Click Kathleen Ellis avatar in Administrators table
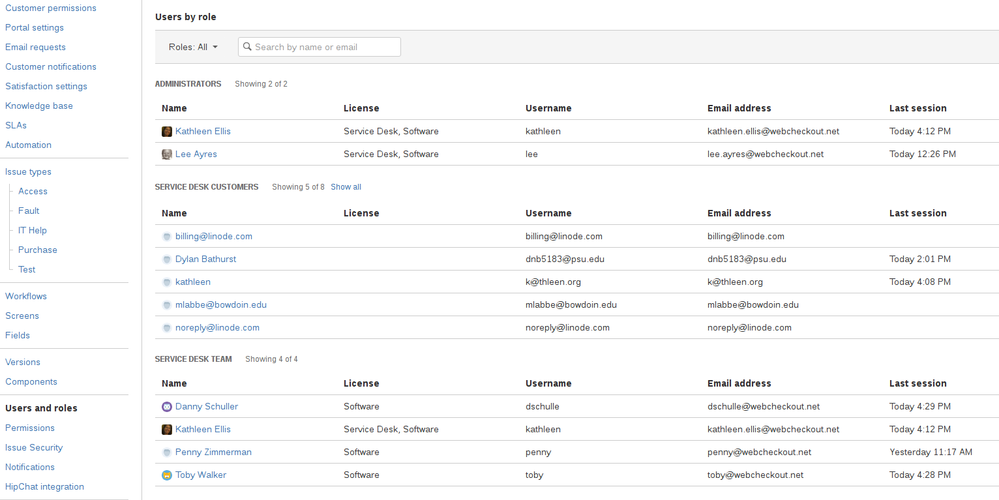This screenshot has width=999, height=500. [x=167, y=131]
